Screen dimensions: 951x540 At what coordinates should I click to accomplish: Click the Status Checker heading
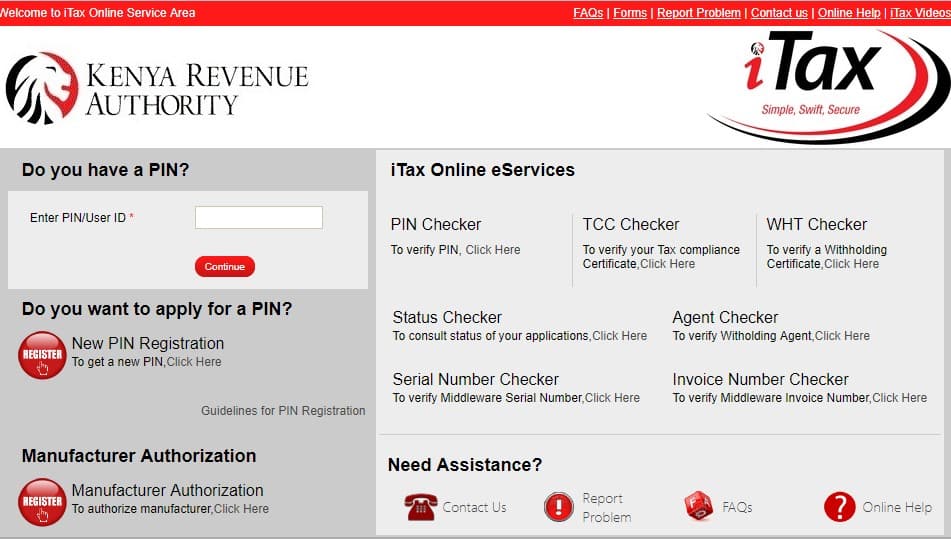[447, 317]
